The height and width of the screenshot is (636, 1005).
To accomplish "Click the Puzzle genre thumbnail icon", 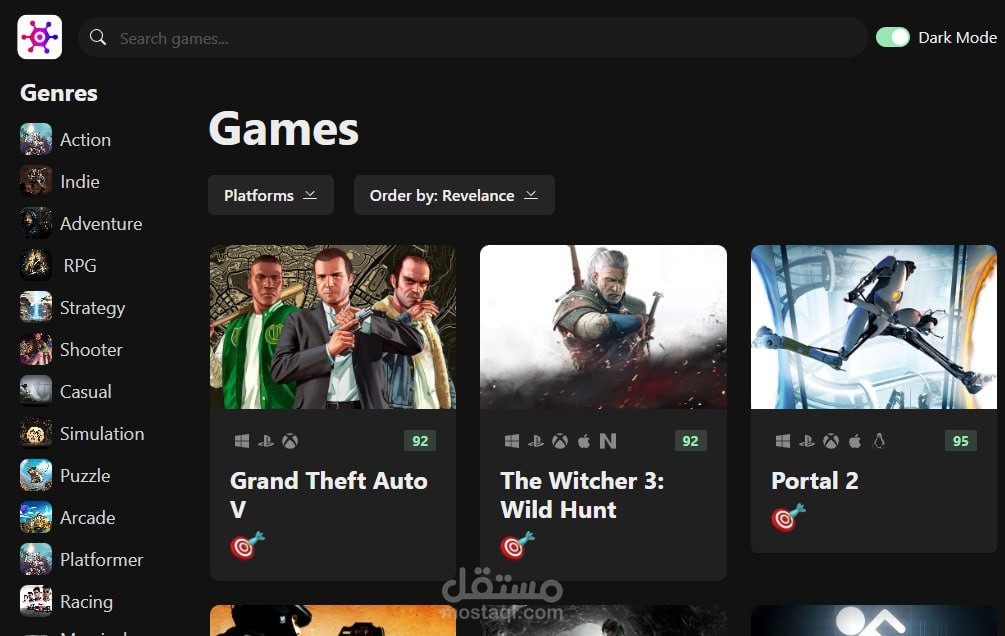I will [36, 475].
